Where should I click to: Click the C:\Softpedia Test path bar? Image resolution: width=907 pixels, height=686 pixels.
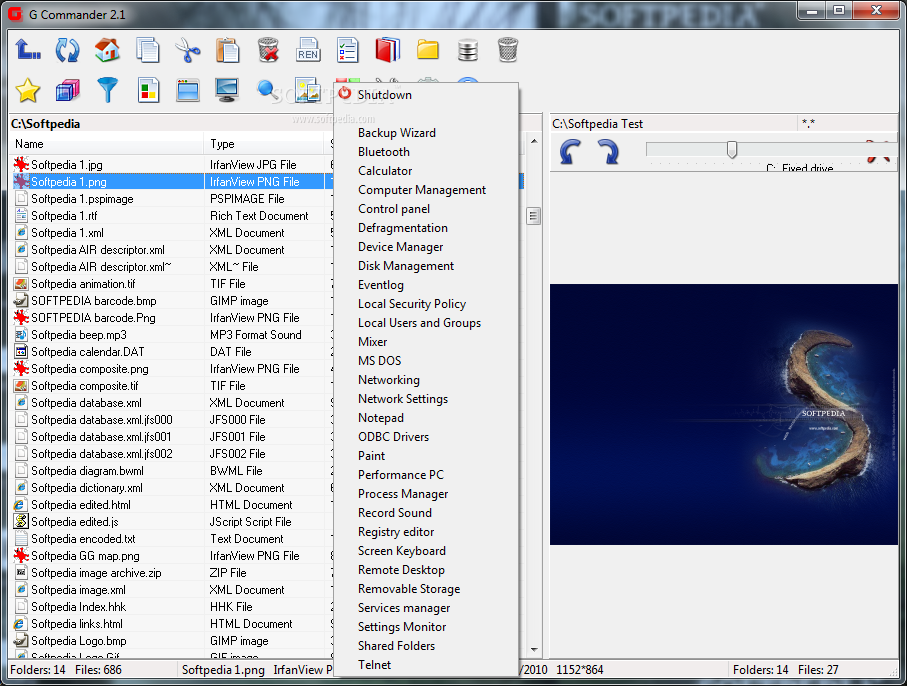click(673, 123)
